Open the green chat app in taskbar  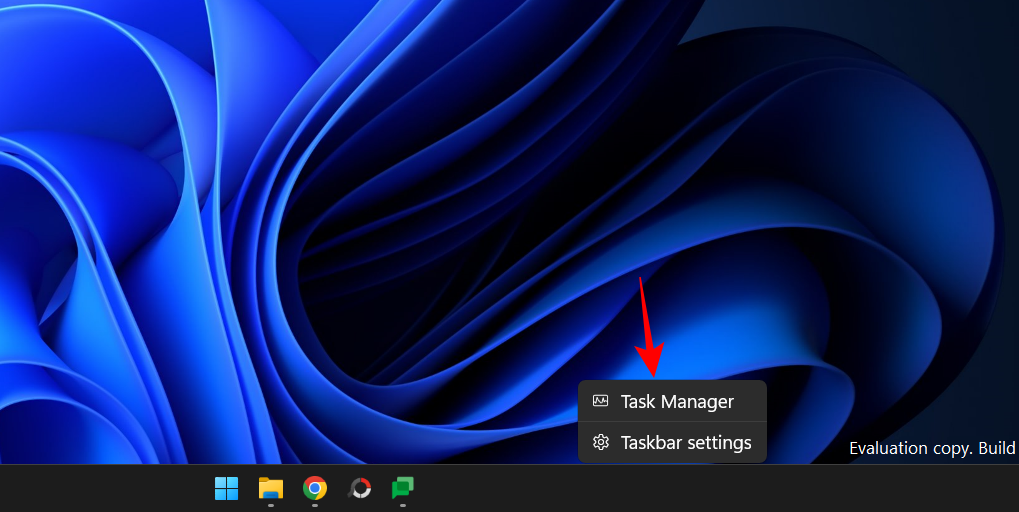(403, 488)
